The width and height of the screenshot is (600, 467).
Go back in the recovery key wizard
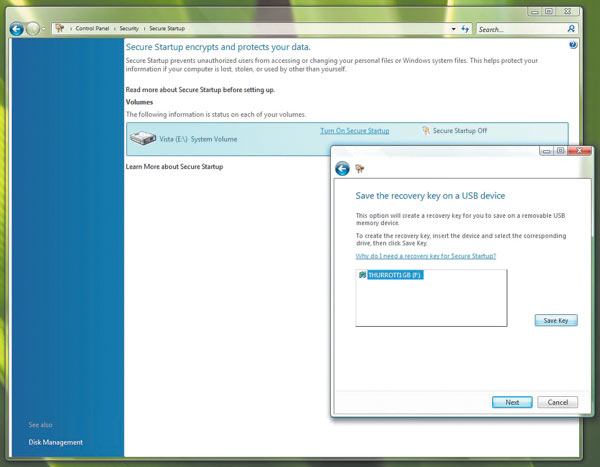(342, 168)
